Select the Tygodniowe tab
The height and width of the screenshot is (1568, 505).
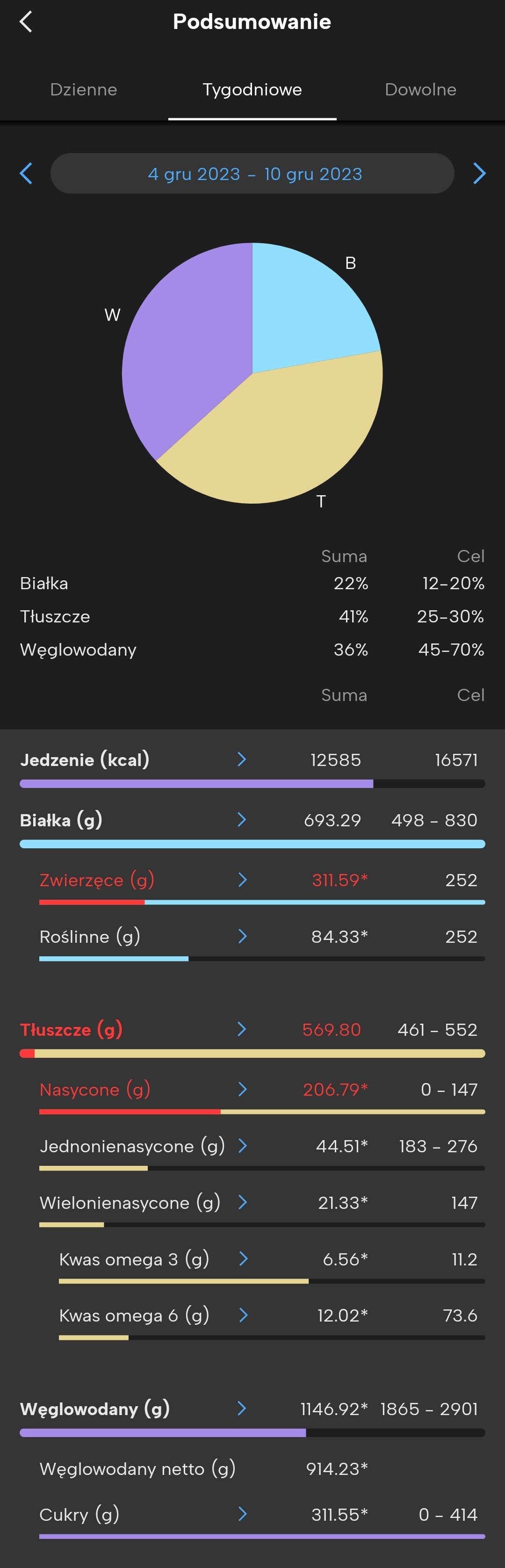[x=252, y=89]
